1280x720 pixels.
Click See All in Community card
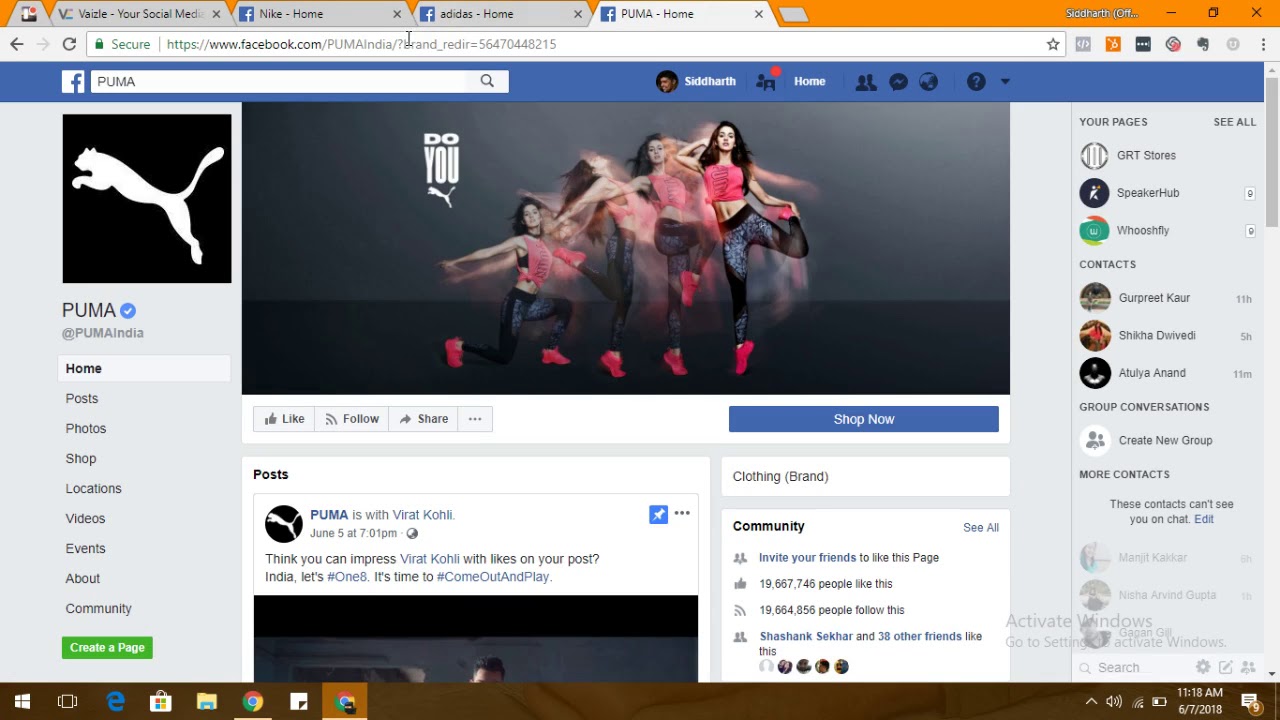click(981, 527)
